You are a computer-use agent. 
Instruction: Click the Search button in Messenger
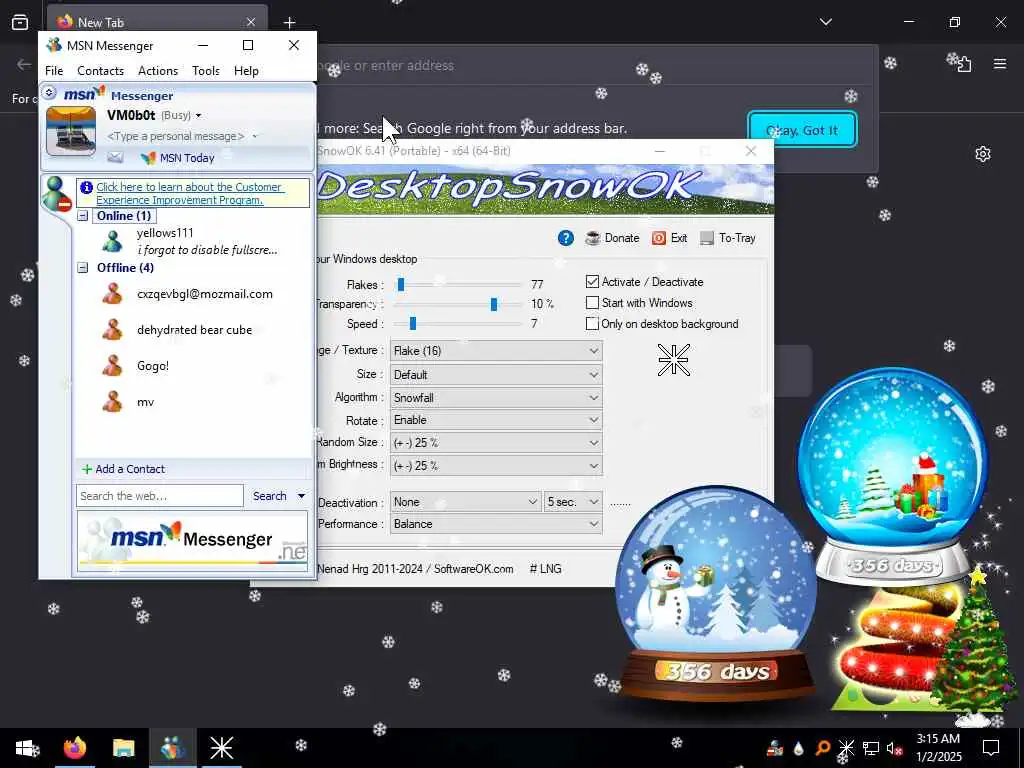270,496
